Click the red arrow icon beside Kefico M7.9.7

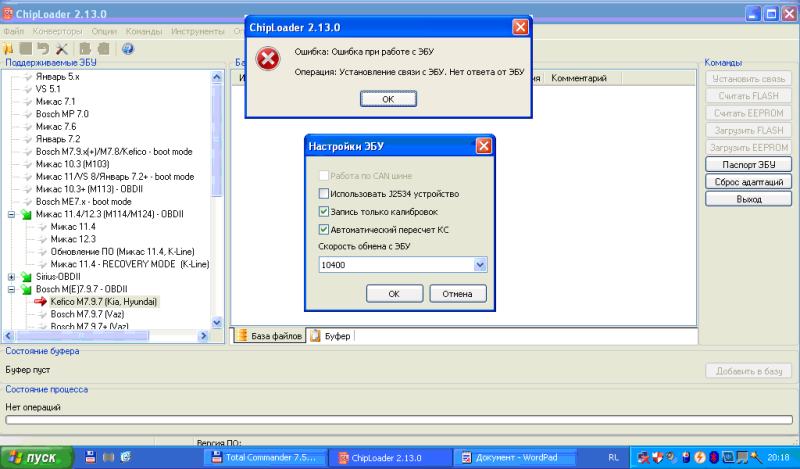click(40, 301)
